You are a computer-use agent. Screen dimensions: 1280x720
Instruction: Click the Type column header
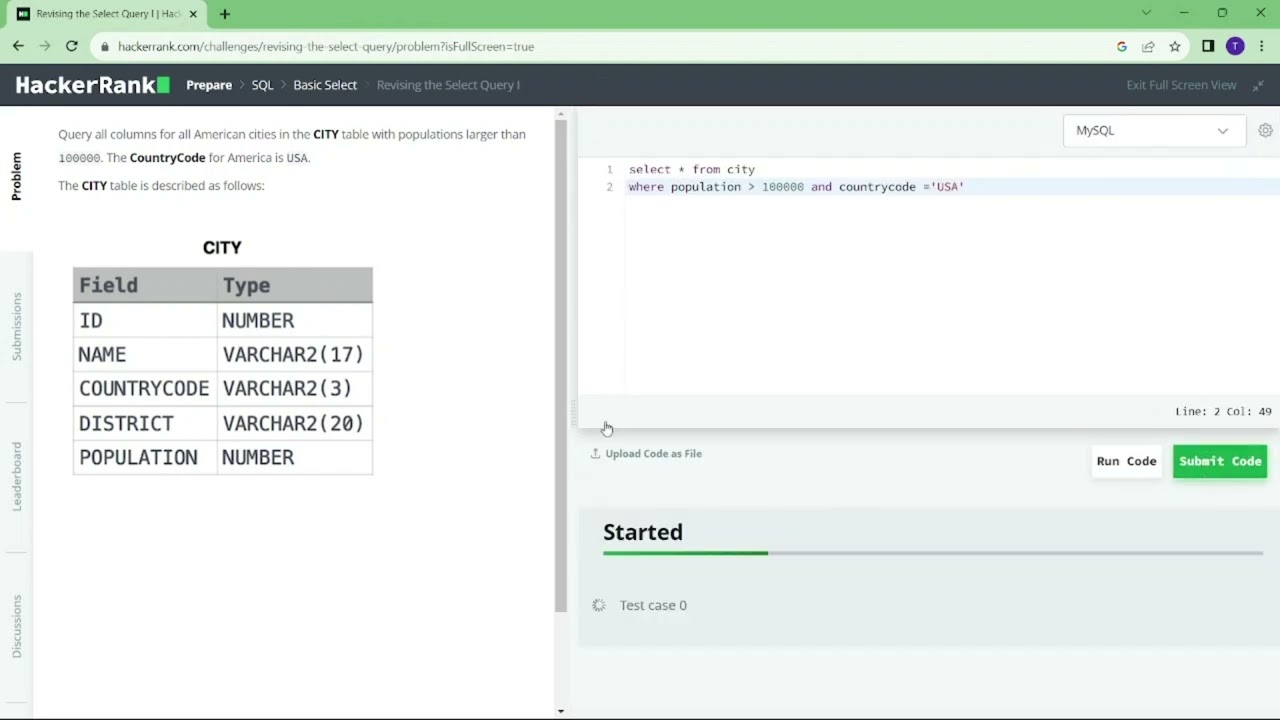(294, 285)
